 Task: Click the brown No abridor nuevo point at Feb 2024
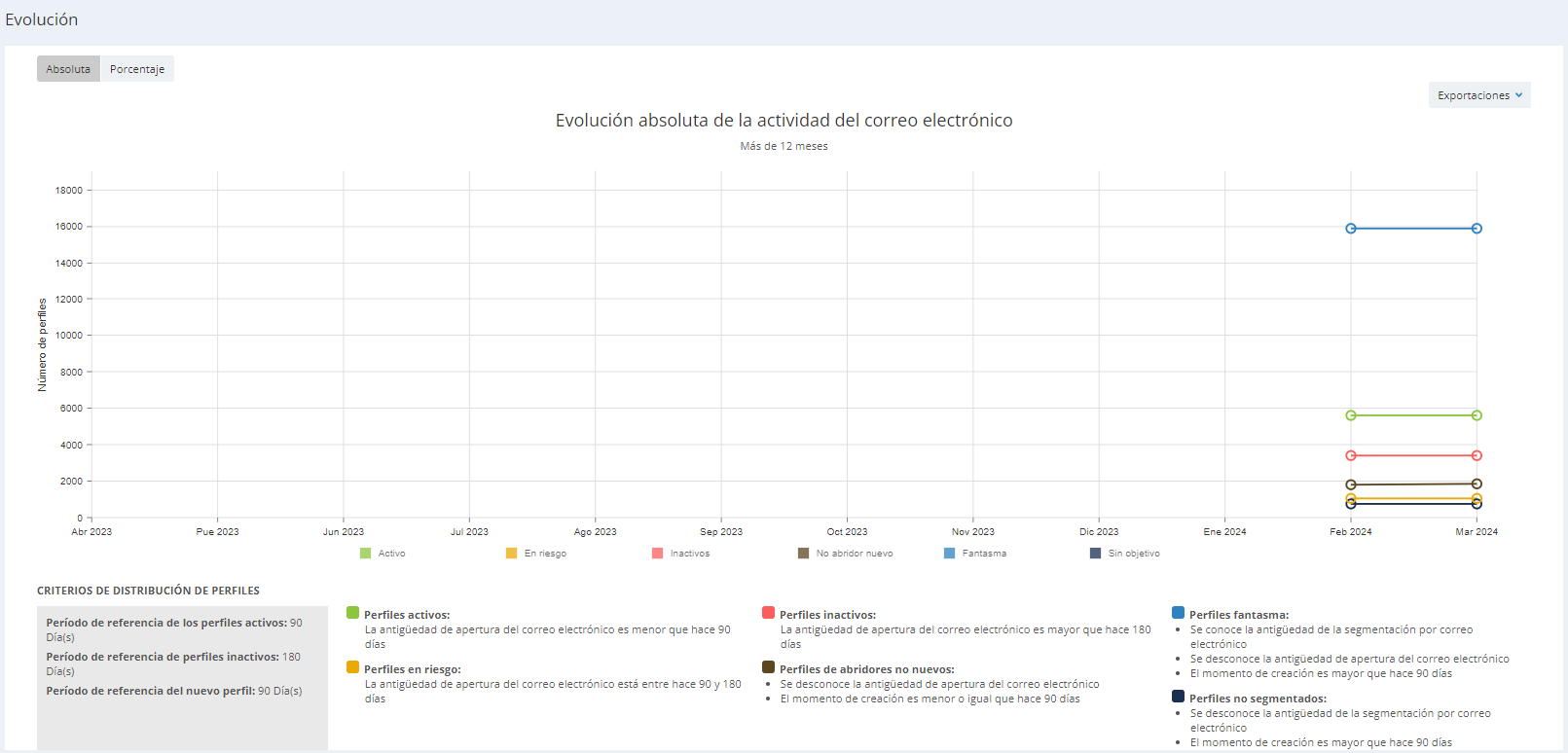pyautogui.click(x=1351, y=484)
